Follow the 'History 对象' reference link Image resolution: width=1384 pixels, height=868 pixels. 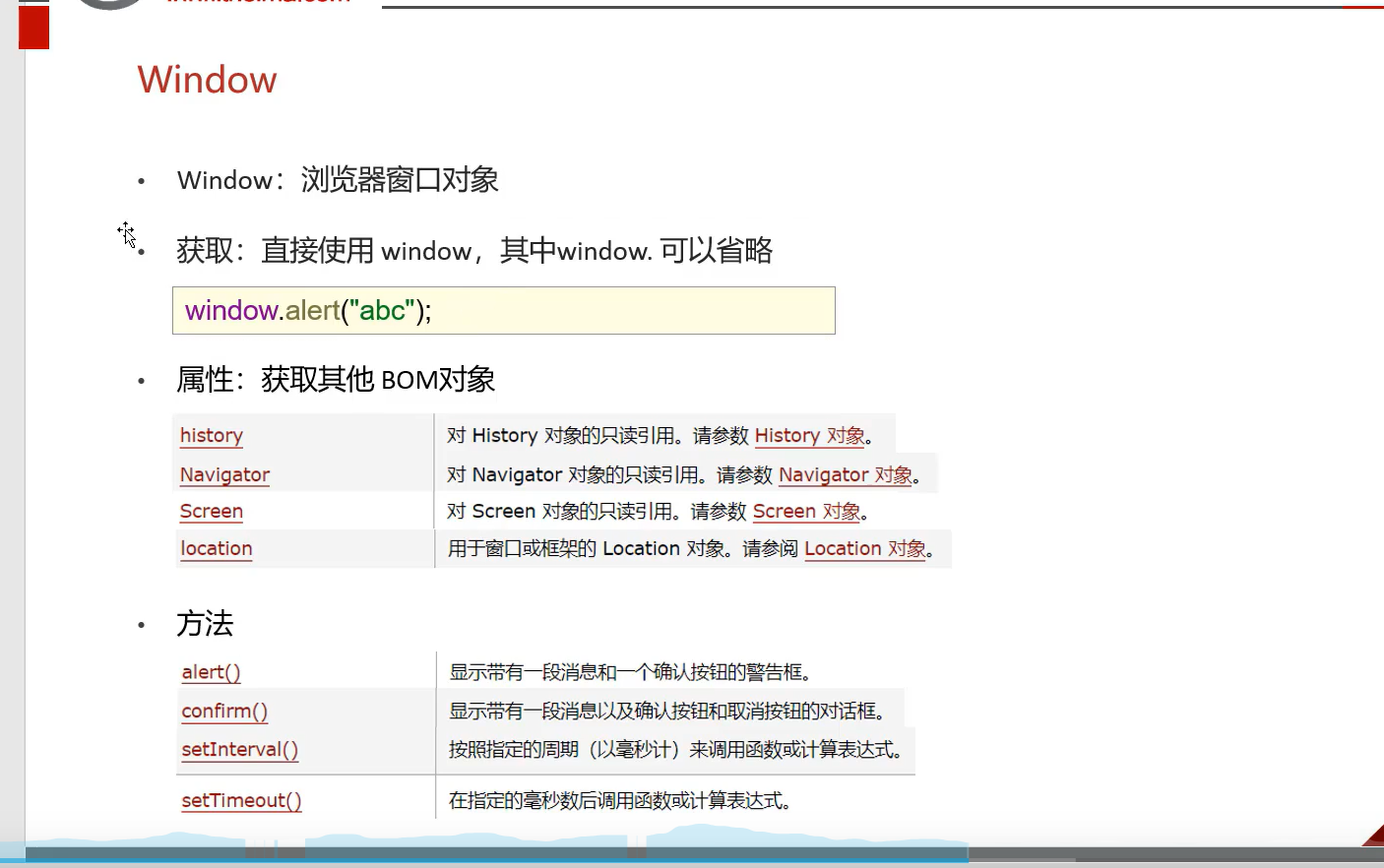[809, 435]
